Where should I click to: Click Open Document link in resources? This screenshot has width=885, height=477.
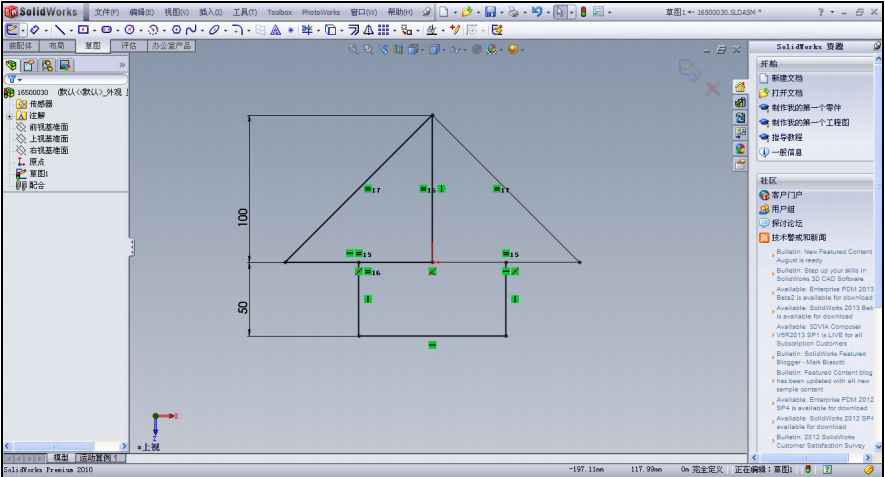point(787,93)
